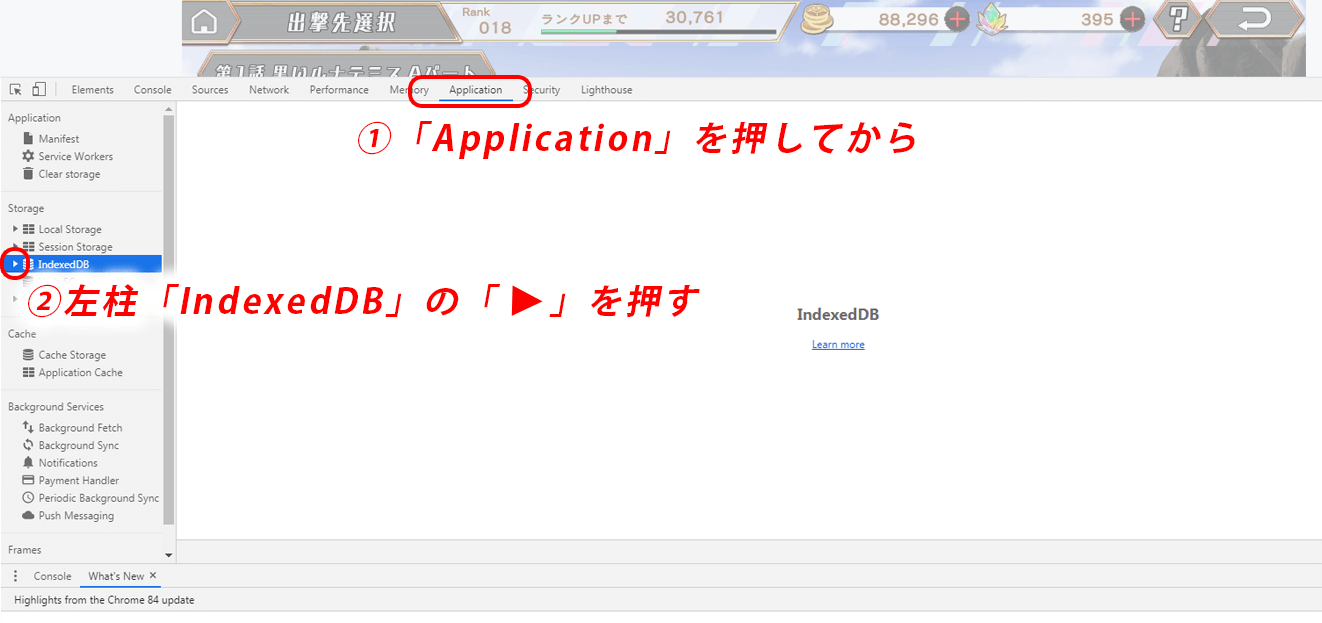Image resolution: width=1322 pixels, height=623 pixels.
Task: Select Cache Storage under Cache
Action: click(72, 355)
